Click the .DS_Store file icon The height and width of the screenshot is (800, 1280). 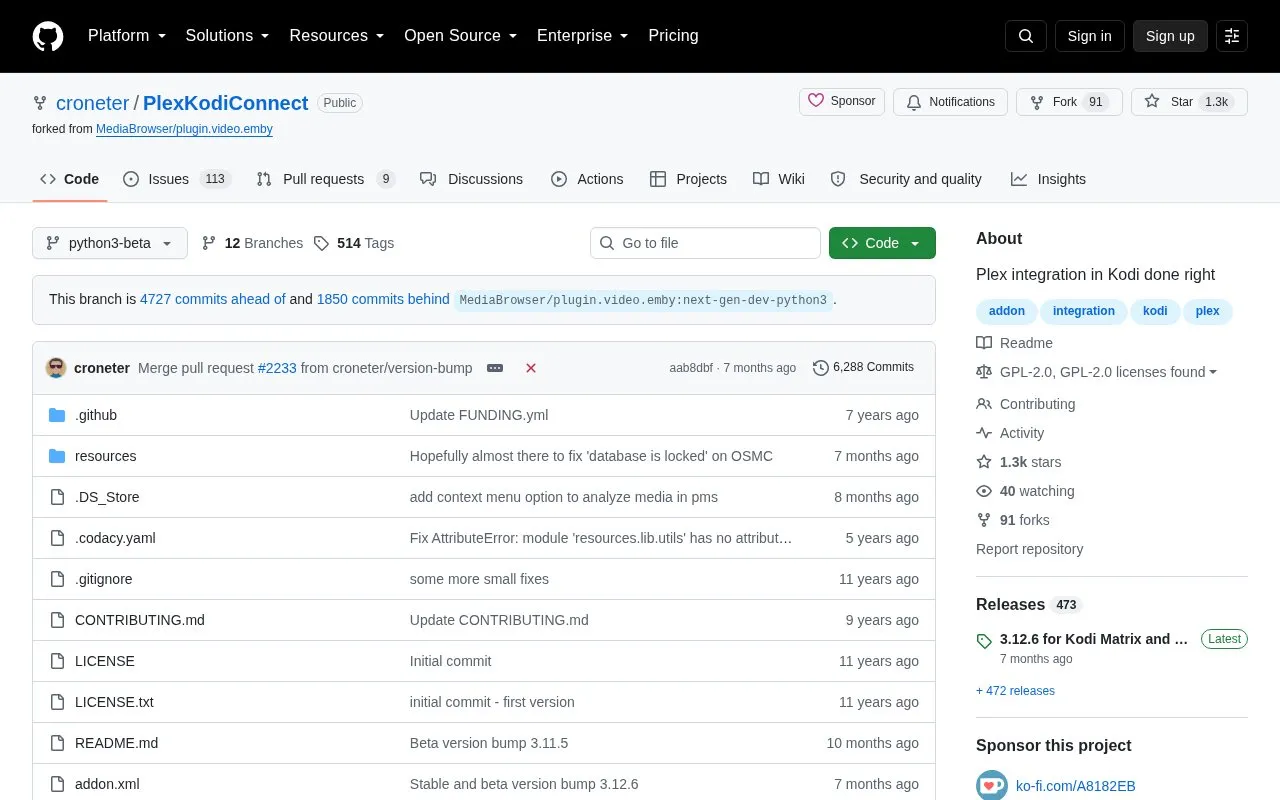57,497
